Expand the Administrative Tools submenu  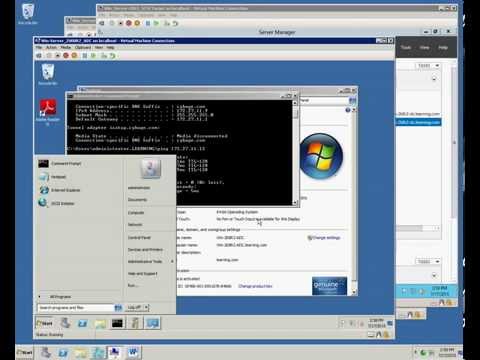point(150,262)
